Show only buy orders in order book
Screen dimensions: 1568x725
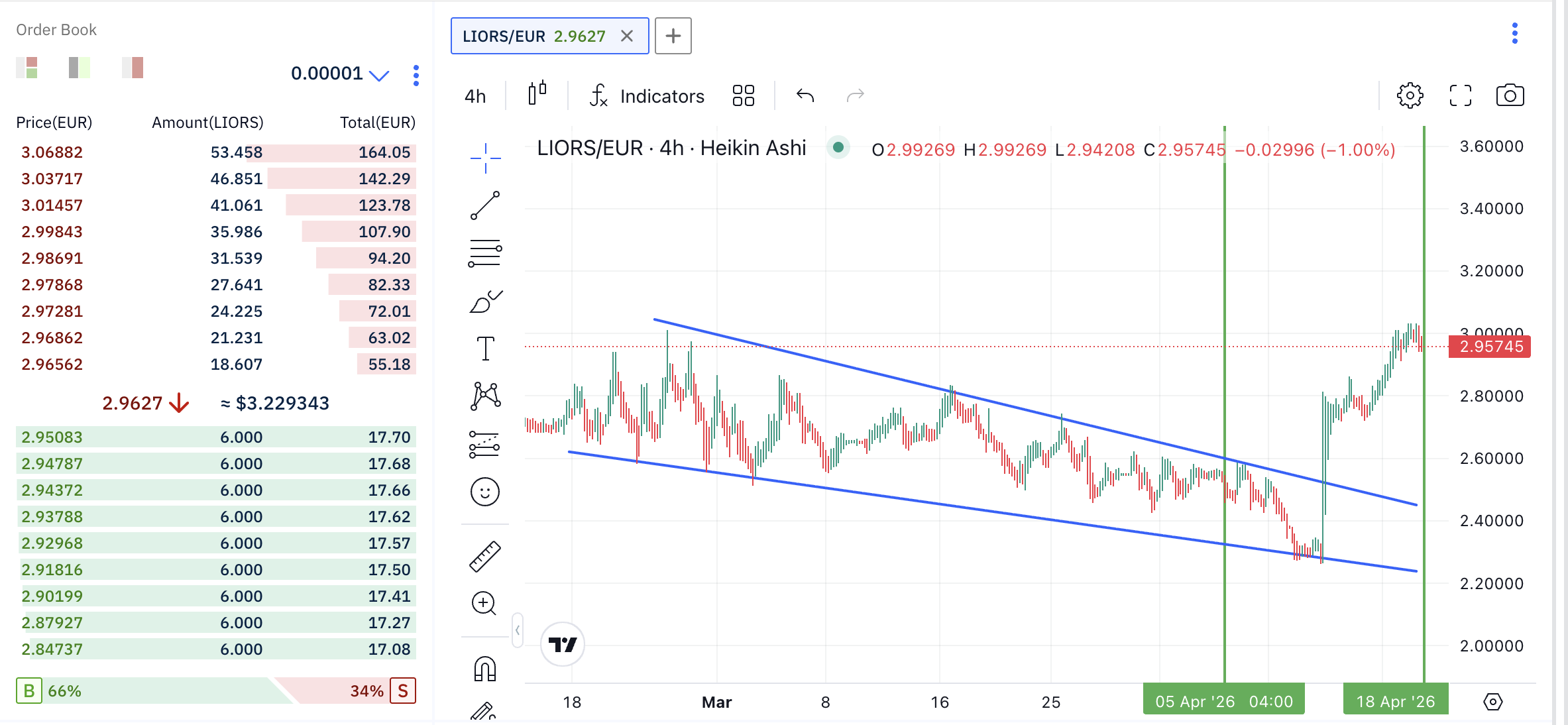[x=80, y=68]
